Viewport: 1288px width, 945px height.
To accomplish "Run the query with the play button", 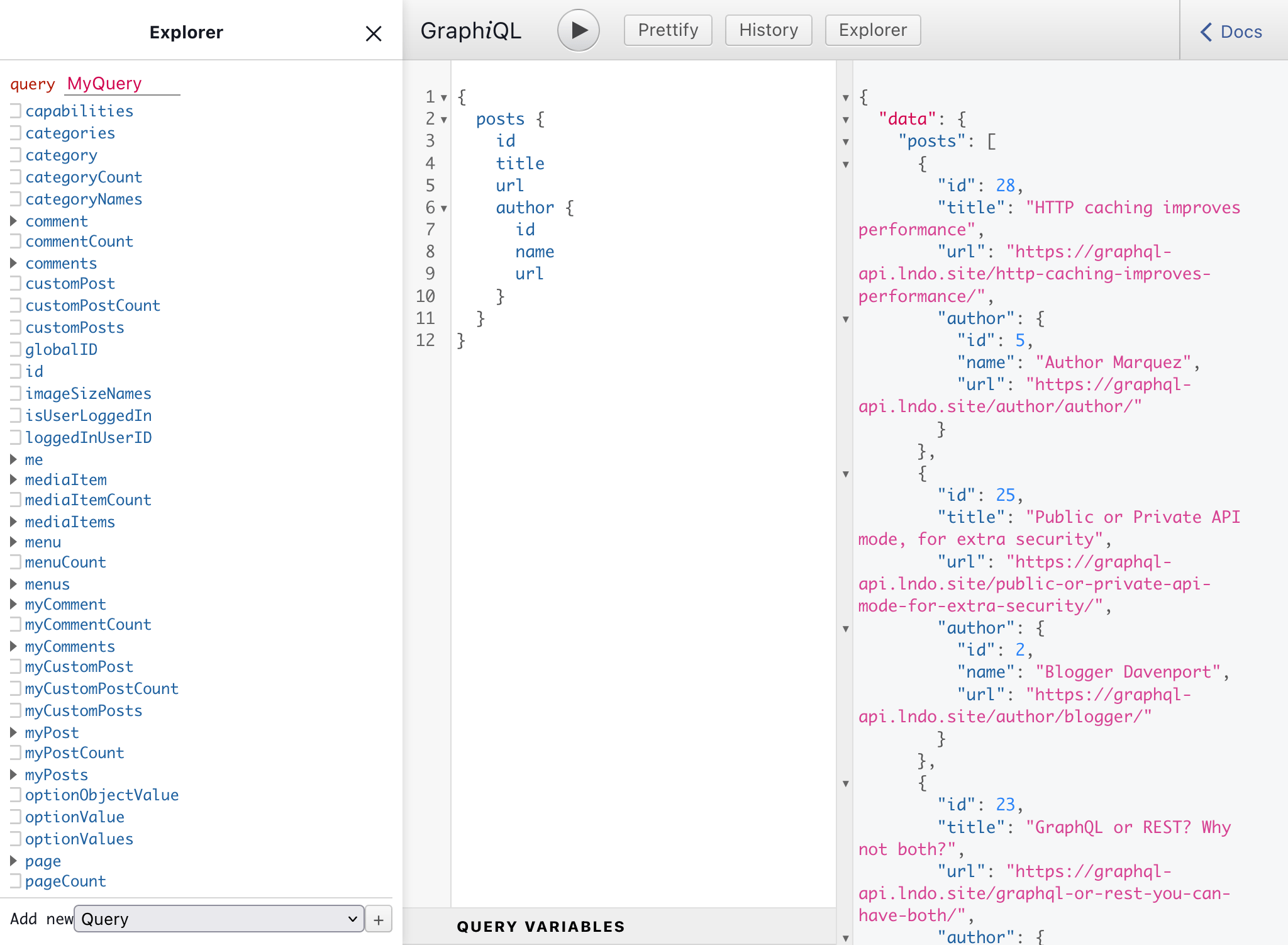I will [x=578, y=30].
